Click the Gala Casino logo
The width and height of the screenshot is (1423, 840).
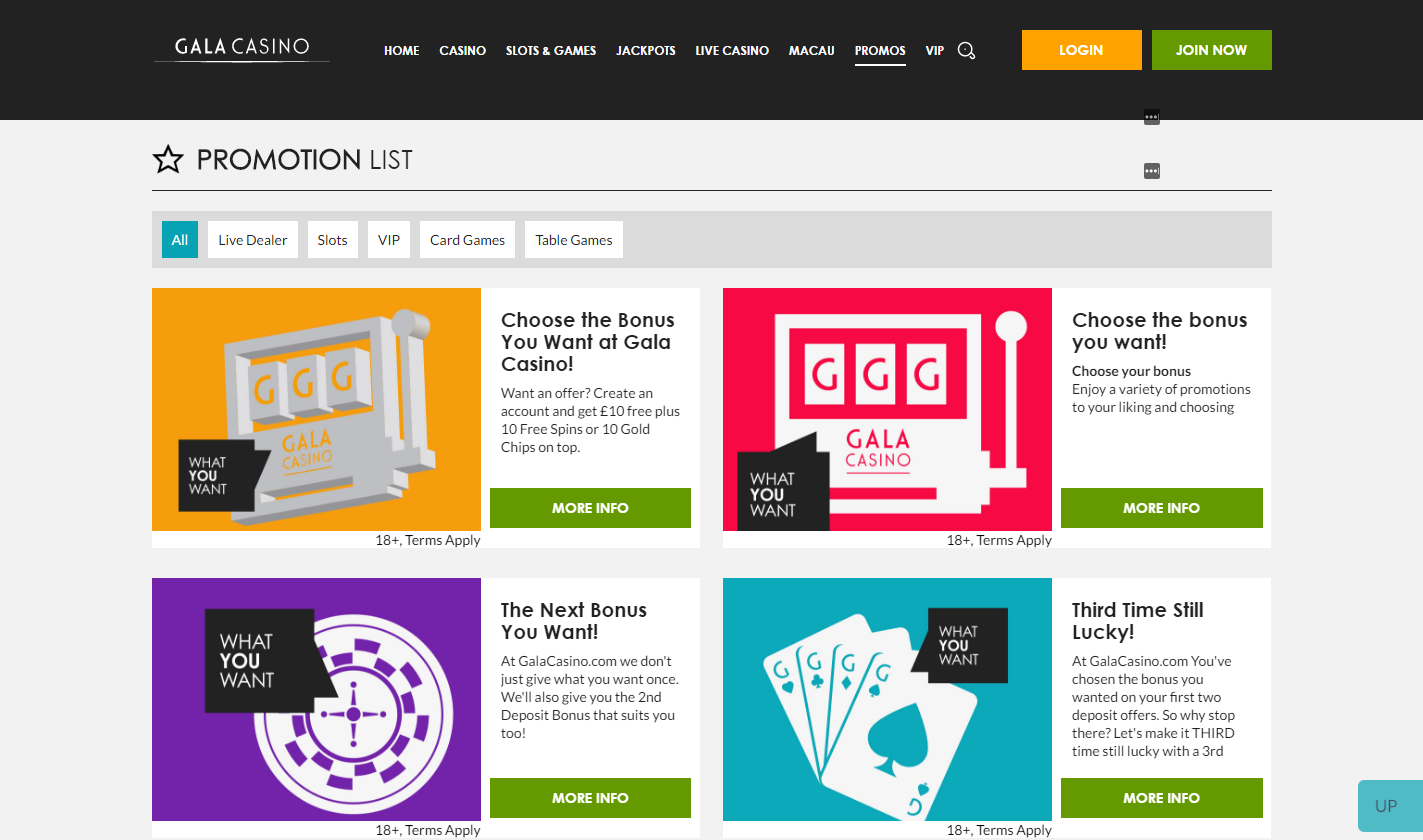coord(242,48)
